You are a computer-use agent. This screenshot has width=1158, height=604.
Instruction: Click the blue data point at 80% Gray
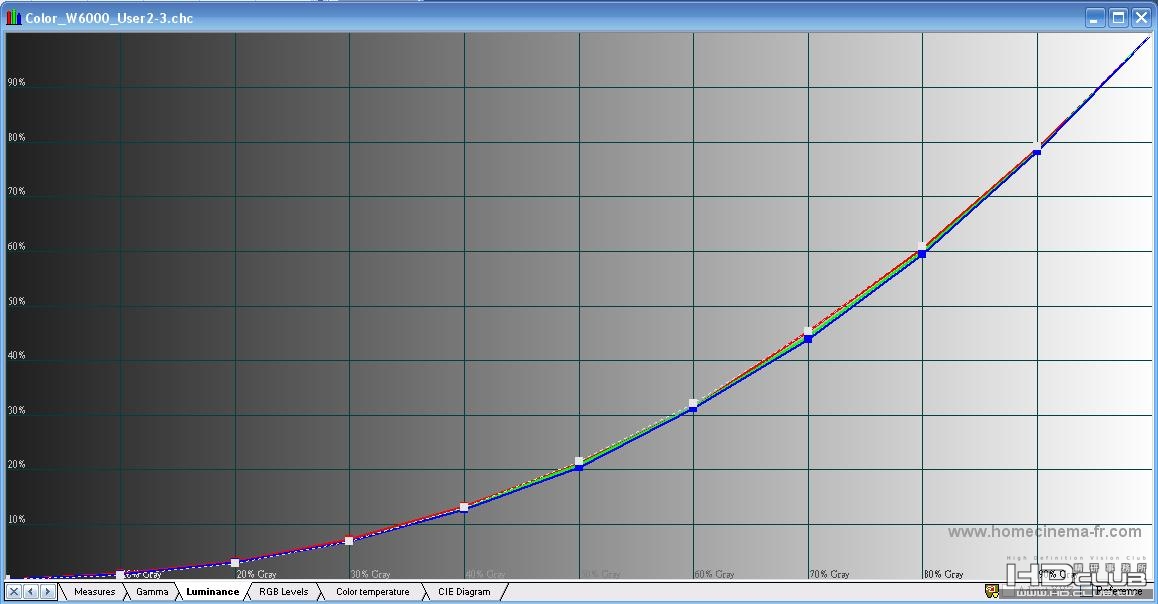click(x=922, y=254)
